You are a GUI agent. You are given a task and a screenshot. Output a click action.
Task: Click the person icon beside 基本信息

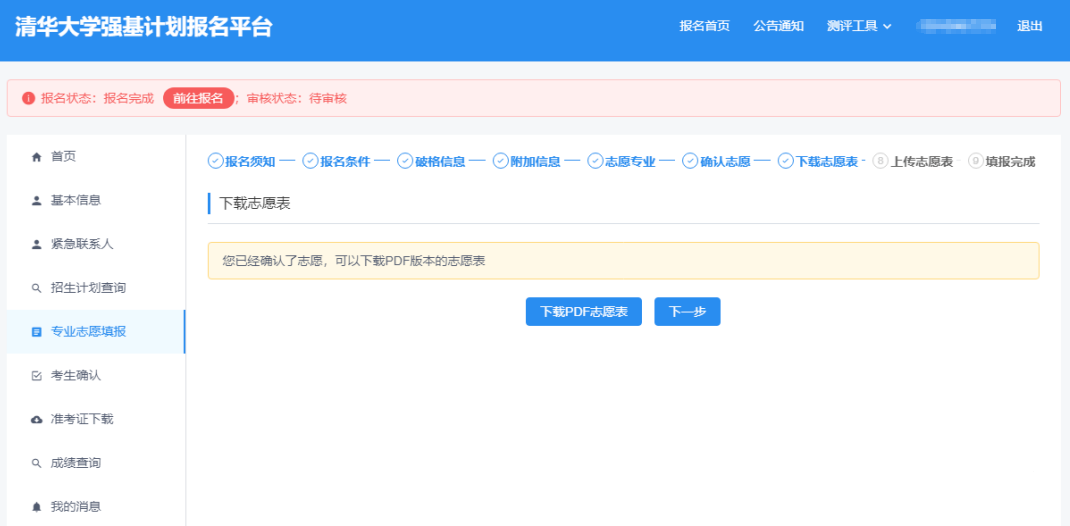point(37,201)
